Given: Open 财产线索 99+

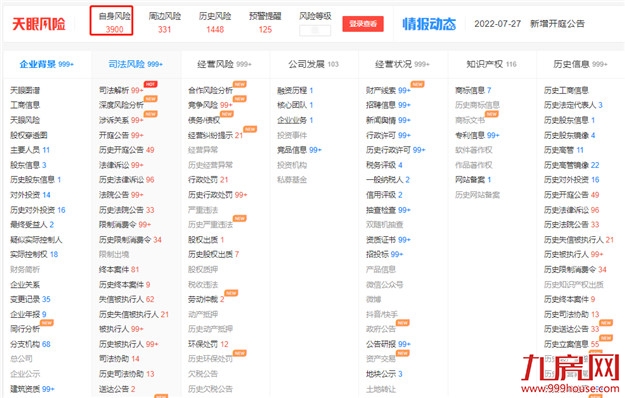Looking at the screenshot, I should click(x=388, y=90).
